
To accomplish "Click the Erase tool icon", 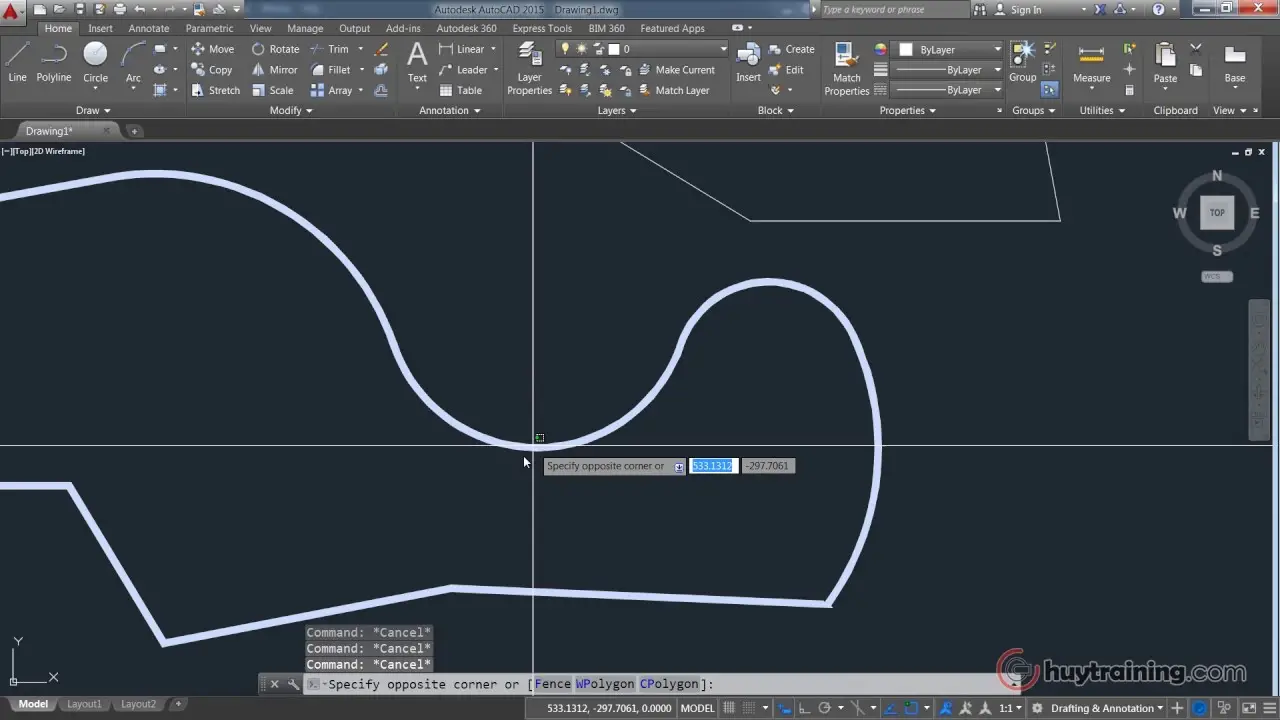I will click(381, 49).
